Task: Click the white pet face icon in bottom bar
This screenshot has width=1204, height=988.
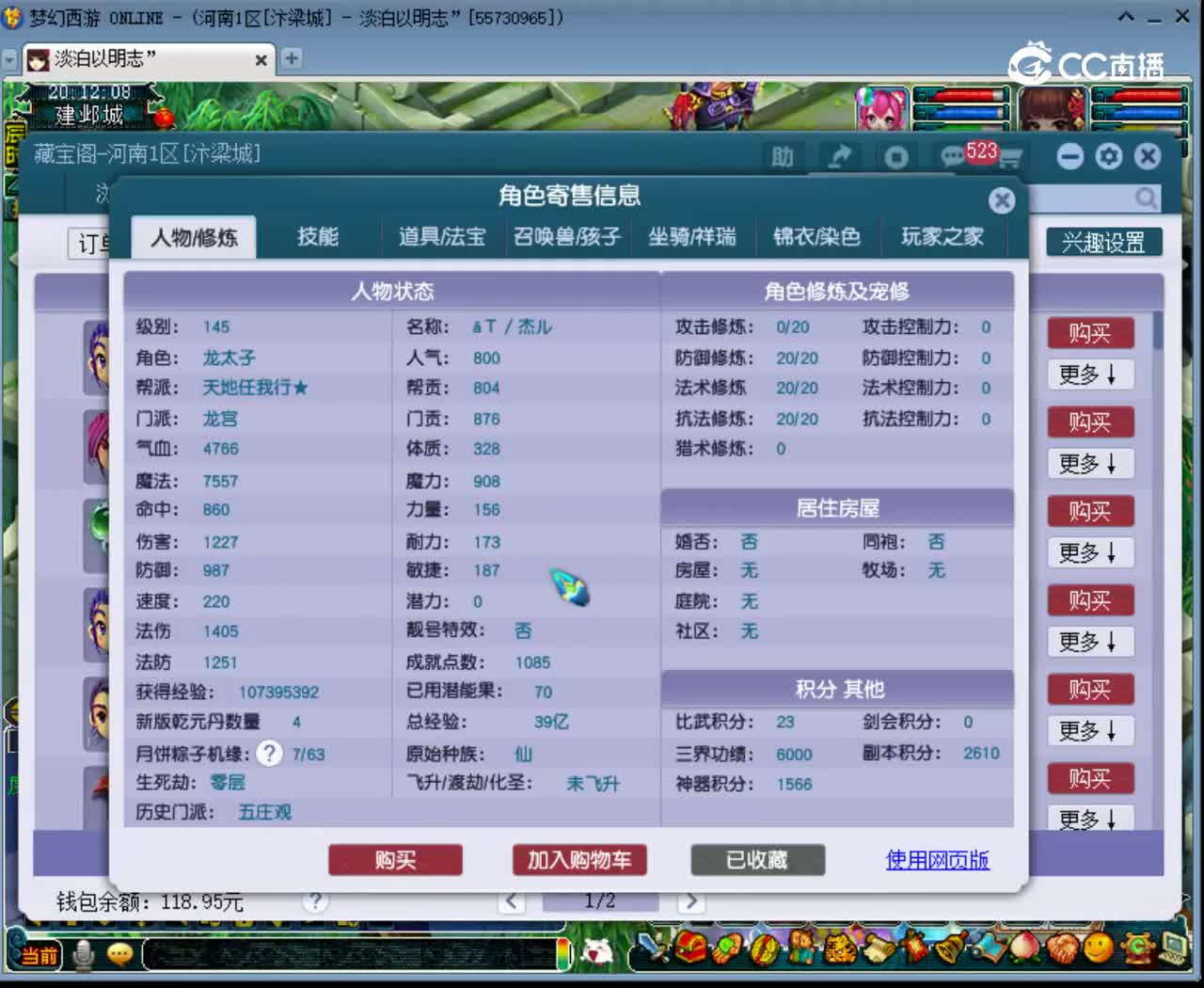Action: (596, 953)
